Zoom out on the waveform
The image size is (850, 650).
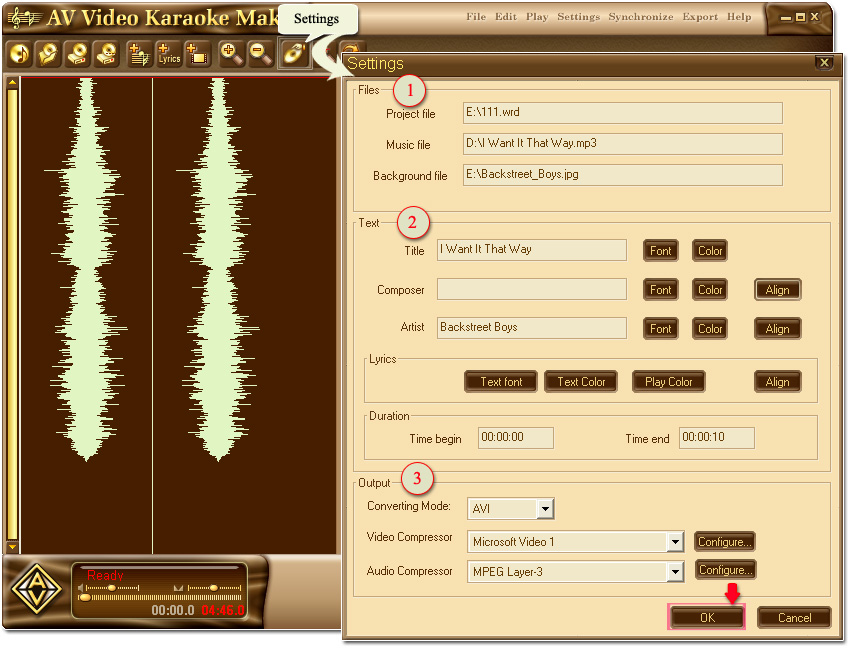click(x=260, y=55)
